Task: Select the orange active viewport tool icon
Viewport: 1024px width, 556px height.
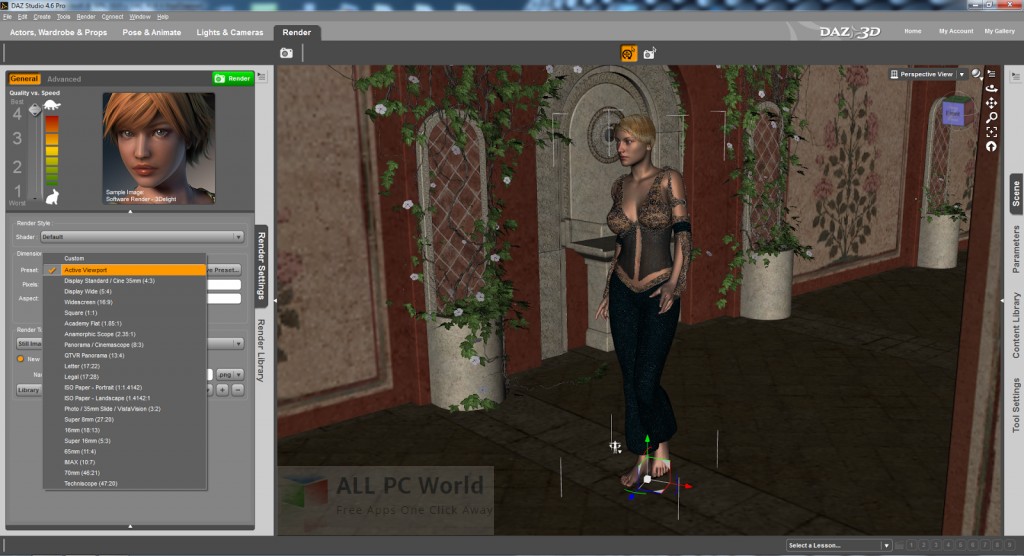Action: 628,54
